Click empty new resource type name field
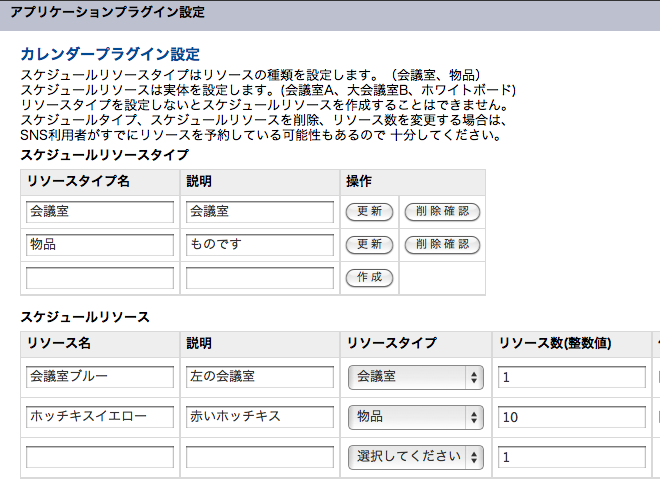660x488 pixels. (100, 278)
